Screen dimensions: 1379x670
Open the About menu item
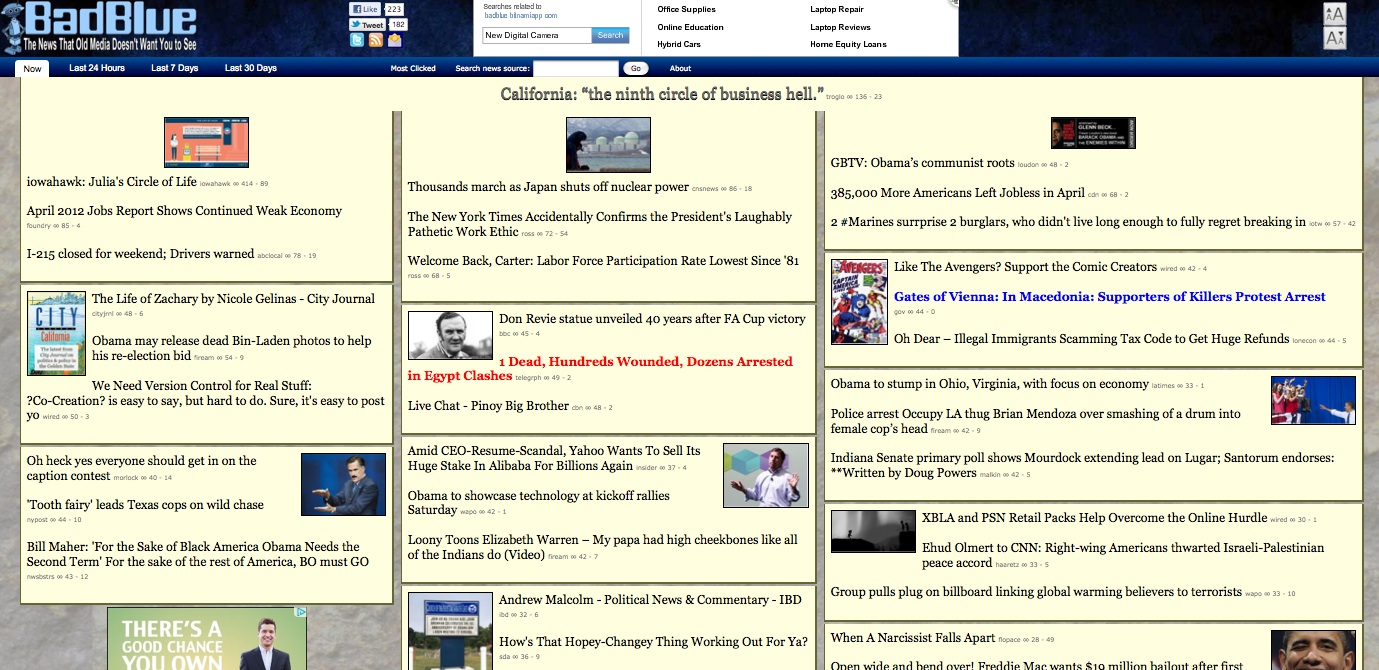coord(680,69)
